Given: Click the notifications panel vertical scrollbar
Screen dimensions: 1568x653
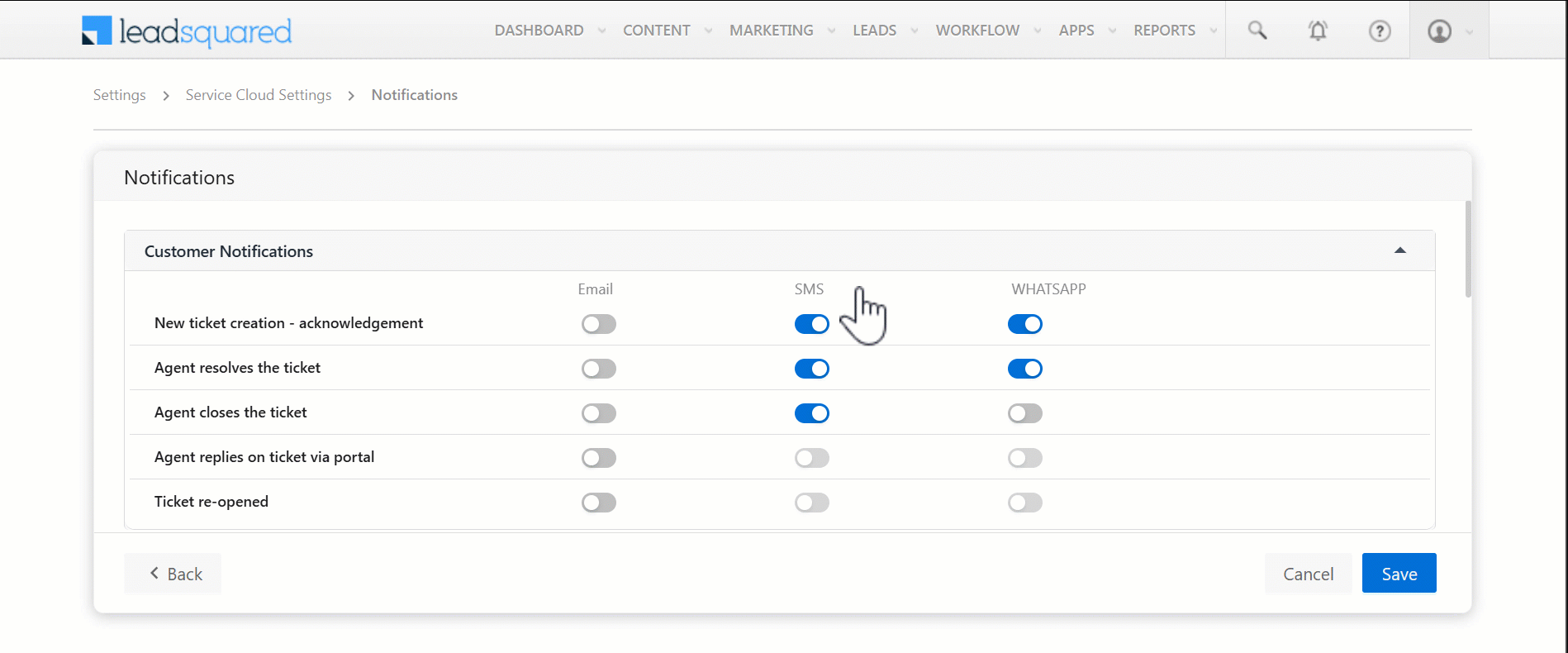Looking at the screenshot, I should [1468, 249].
